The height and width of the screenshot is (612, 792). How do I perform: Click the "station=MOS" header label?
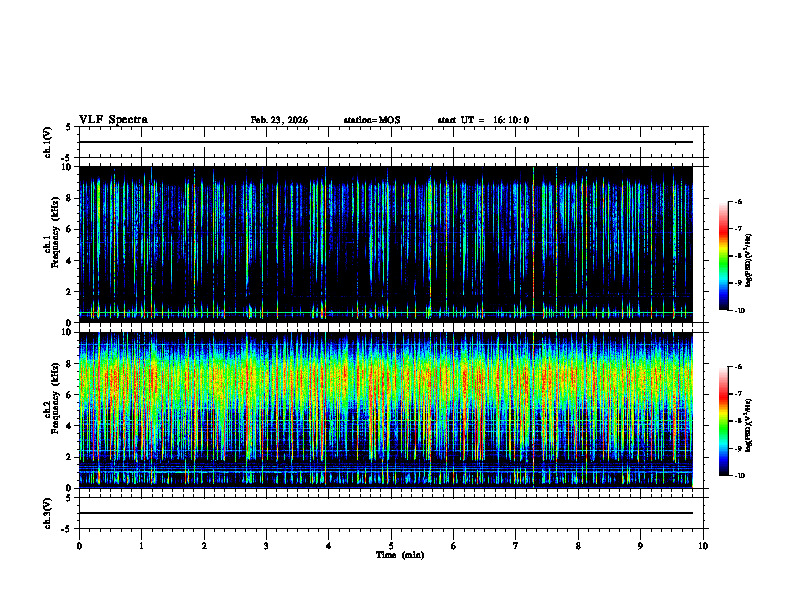point(372,120)
